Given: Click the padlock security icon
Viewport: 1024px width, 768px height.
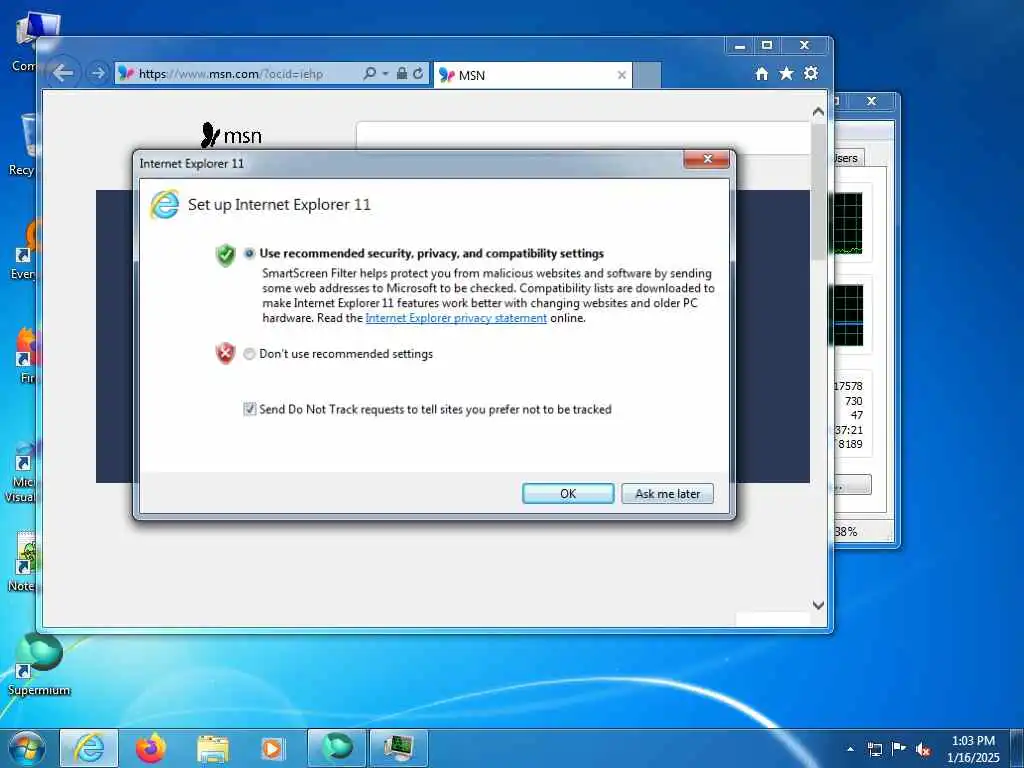Looking at the screenshot, I should coord(402,73).
